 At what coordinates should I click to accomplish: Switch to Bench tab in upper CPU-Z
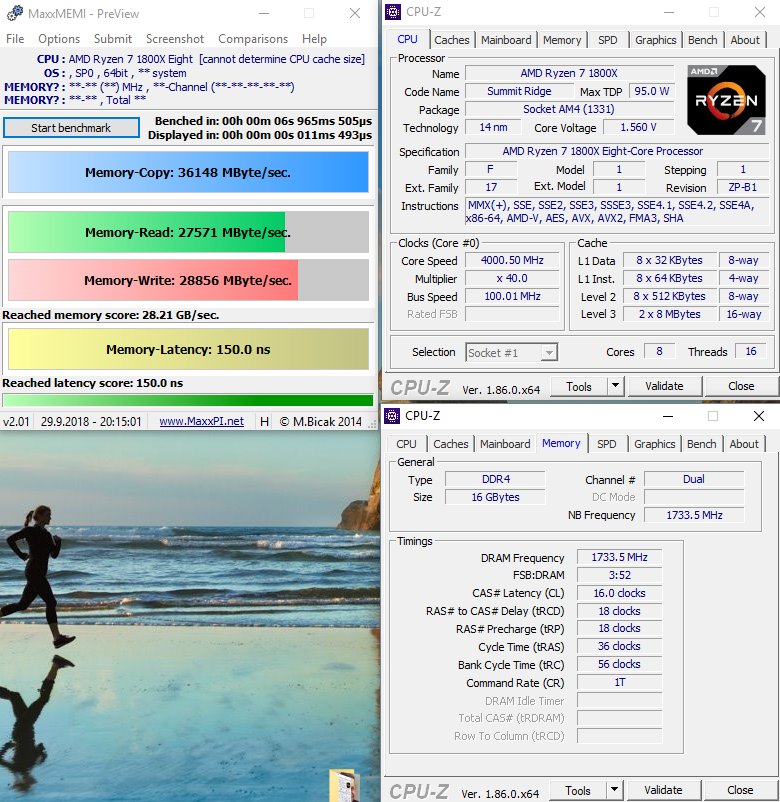click(x=702, y=40)
